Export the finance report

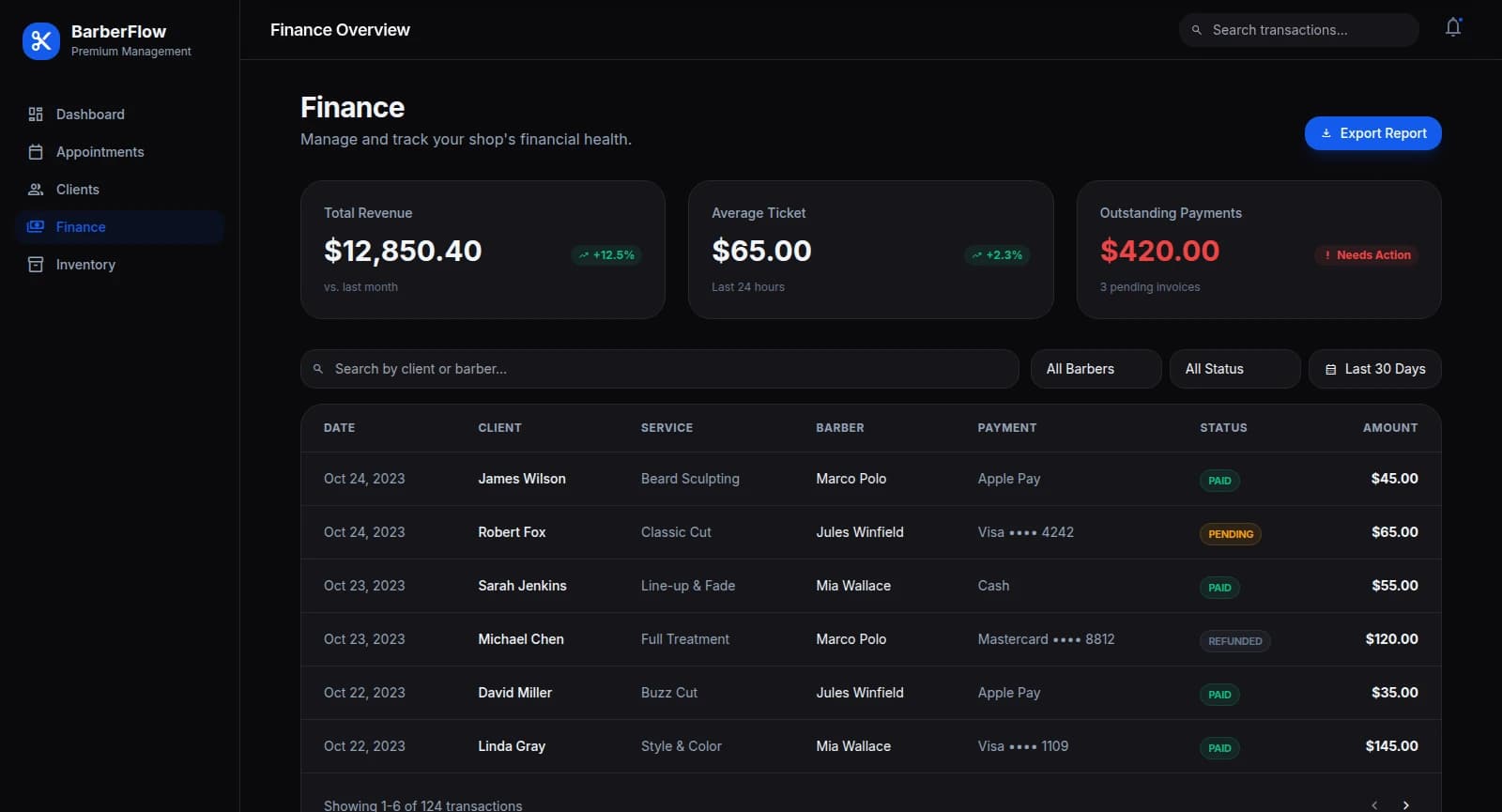click(1373, 133)
